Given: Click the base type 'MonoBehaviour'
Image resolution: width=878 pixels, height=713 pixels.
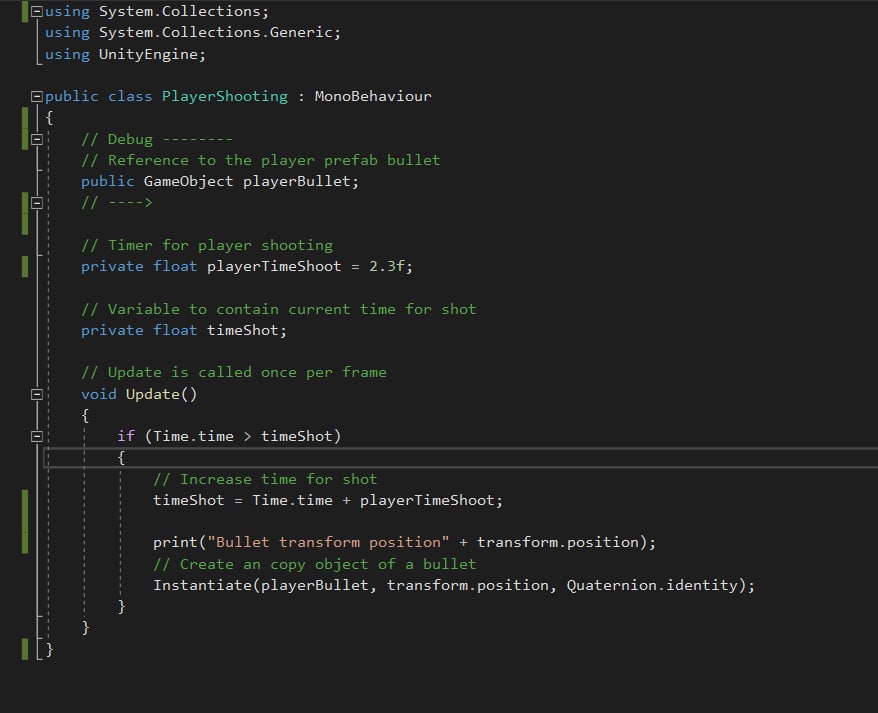Looking at the screenshot, I should pyautogui.click(x=373, y=96).
